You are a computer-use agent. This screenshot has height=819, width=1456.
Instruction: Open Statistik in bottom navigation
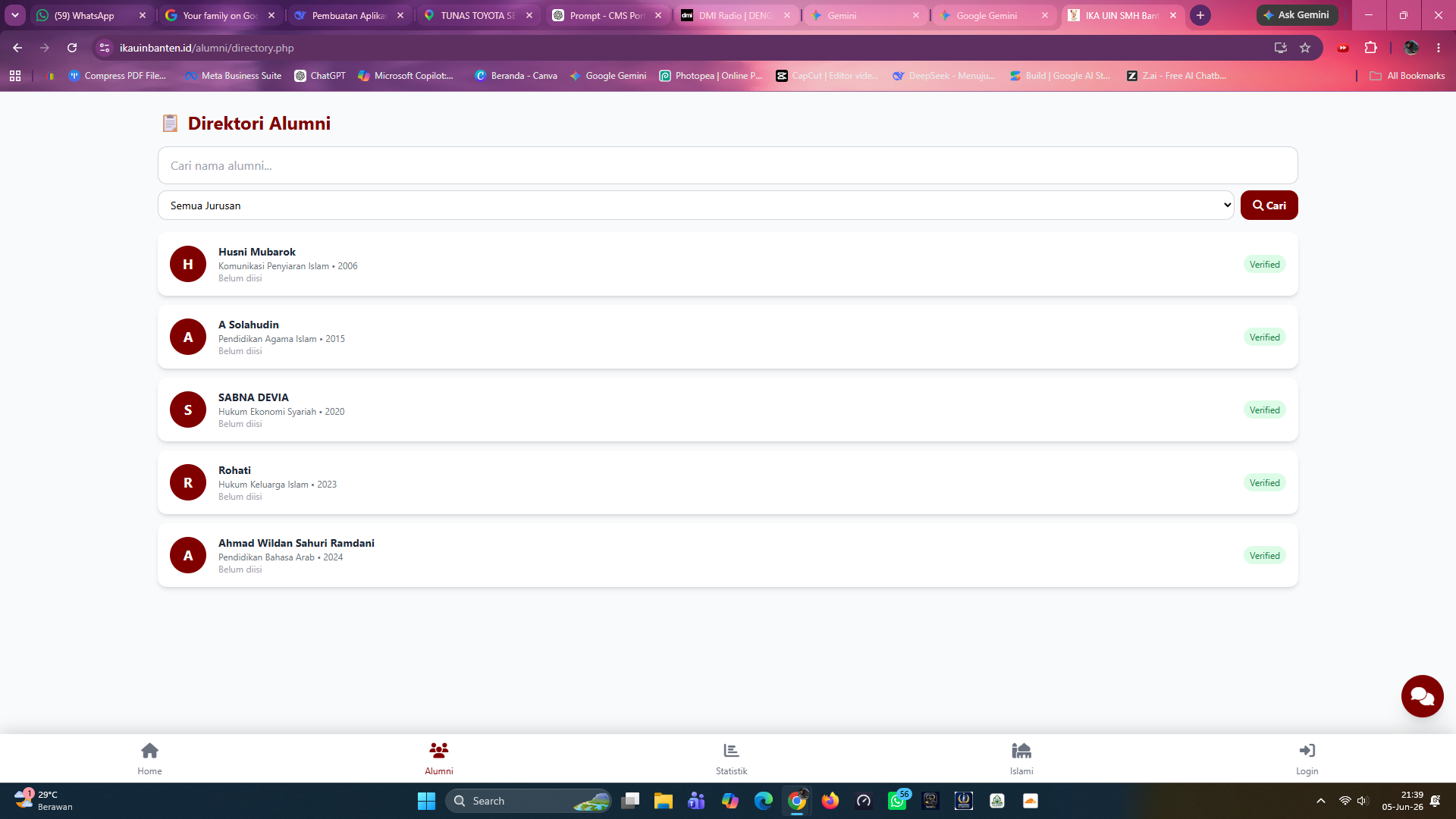click(731, 758)
